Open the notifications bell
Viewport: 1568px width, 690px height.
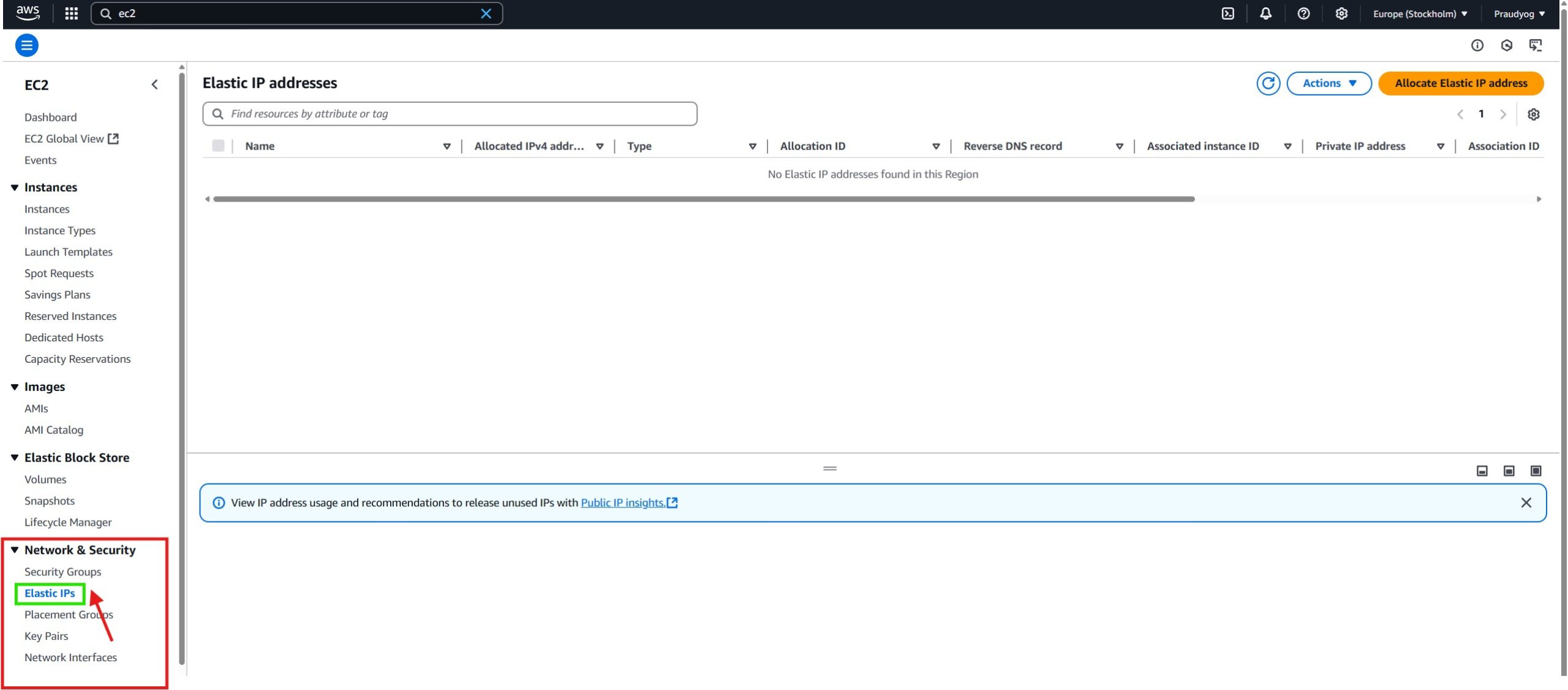click(1265, 13)
